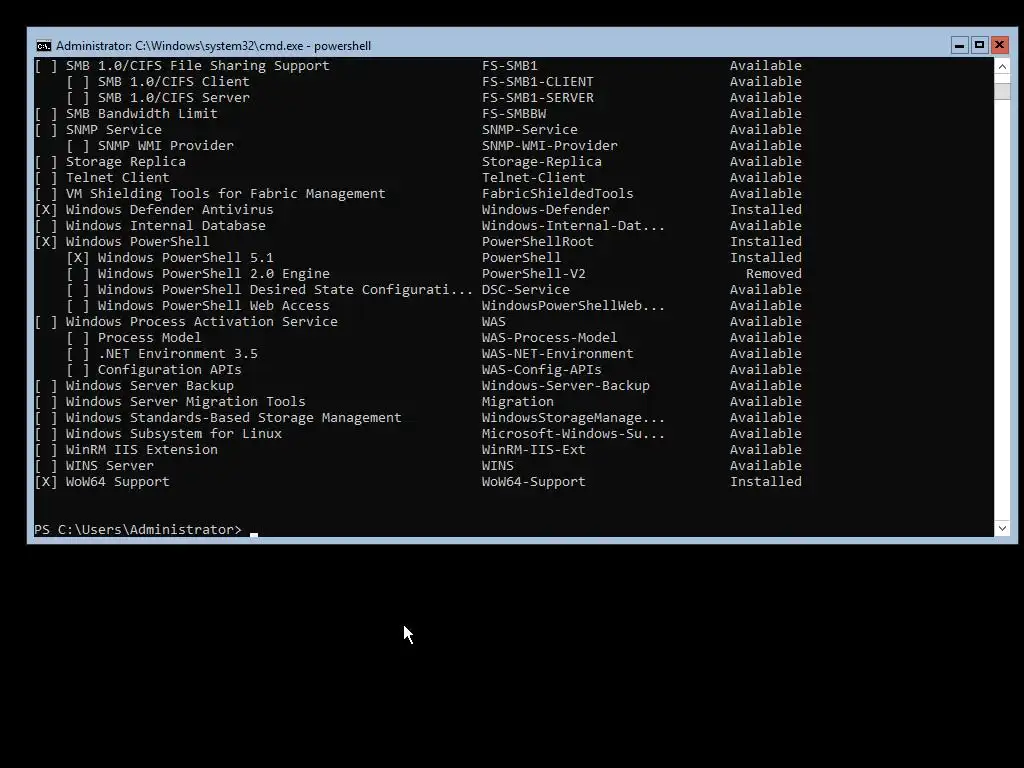The height and width of the screenshot is (768, 1024).
Task: Click the 'WAS-Process-Model' identifier
Action: coord(550,338)
